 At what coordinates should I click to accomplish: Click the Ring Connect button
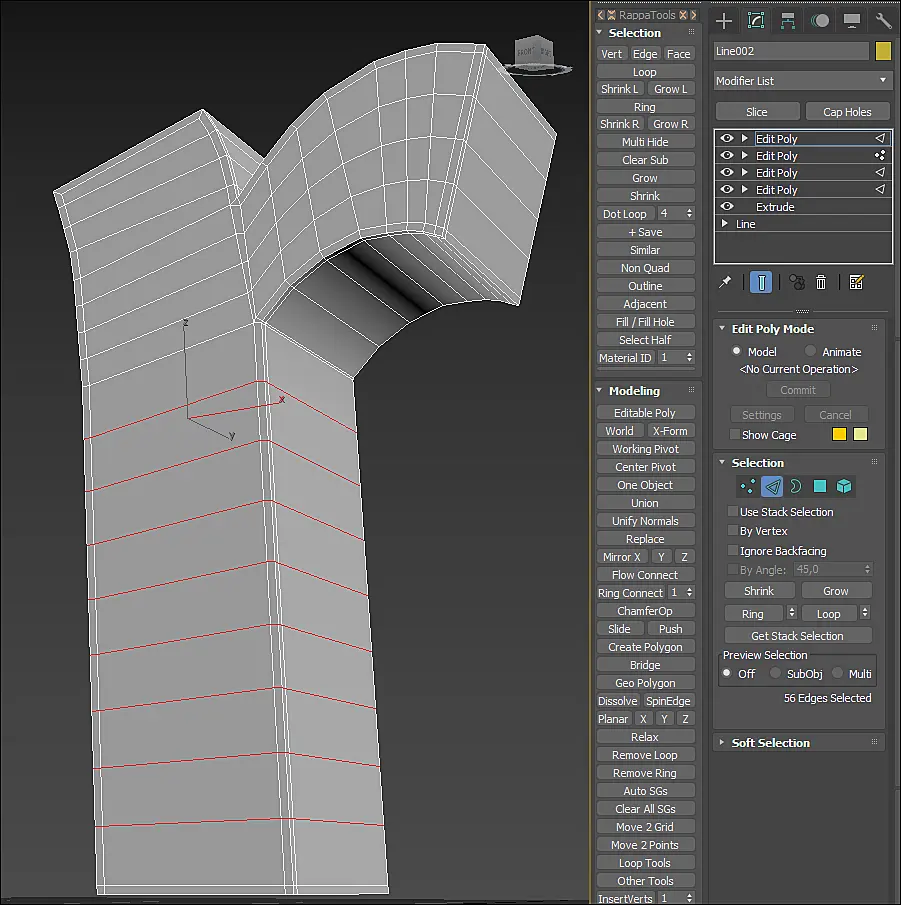coord(630,593)
